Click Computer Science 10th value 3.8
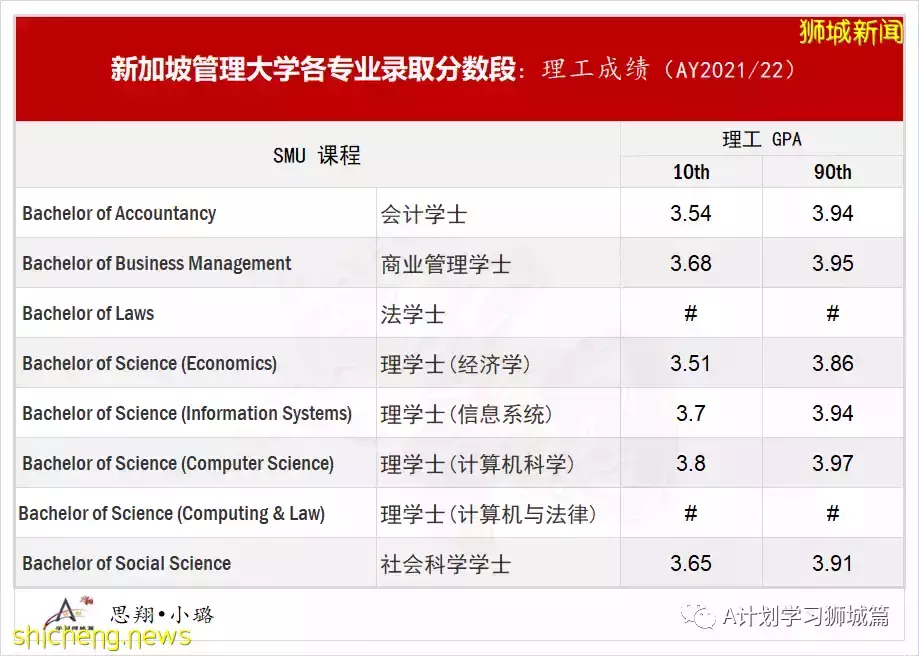The width and height of the screenshot is (919, 656). (x=690, y=463)
